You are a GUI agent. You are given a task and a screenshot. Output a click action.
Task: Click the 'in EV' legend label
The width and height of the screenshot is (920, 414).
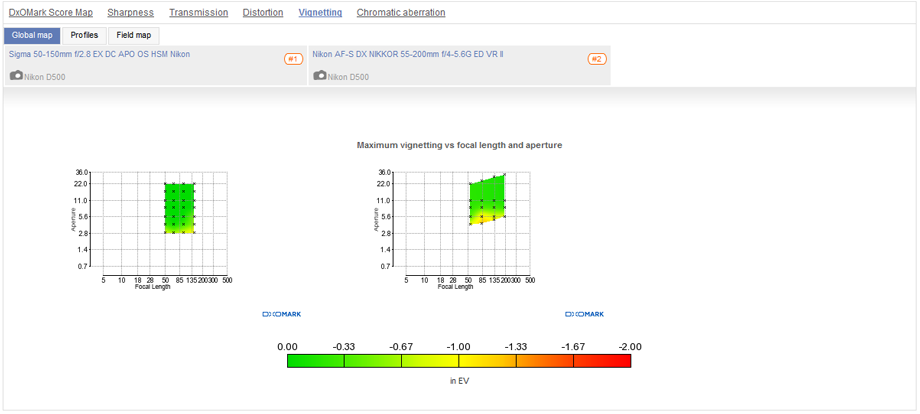[x=459, y=381]
